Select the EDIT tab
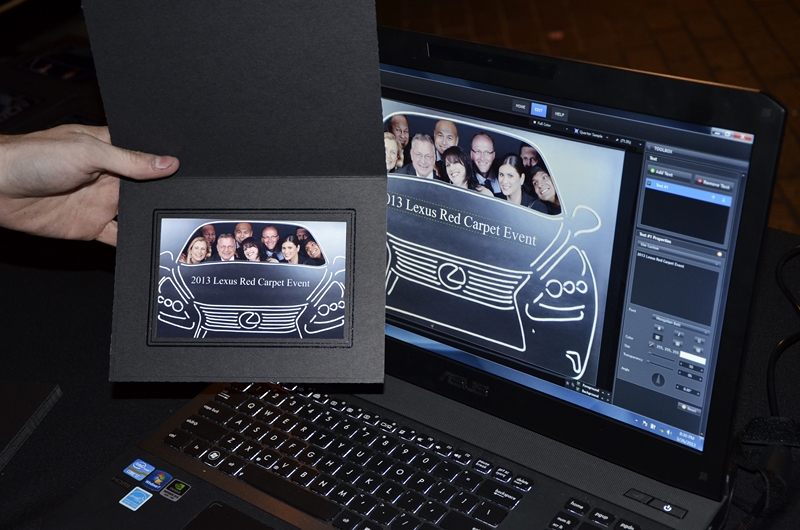This screenshot has height=530, width=800. (539, 111)
